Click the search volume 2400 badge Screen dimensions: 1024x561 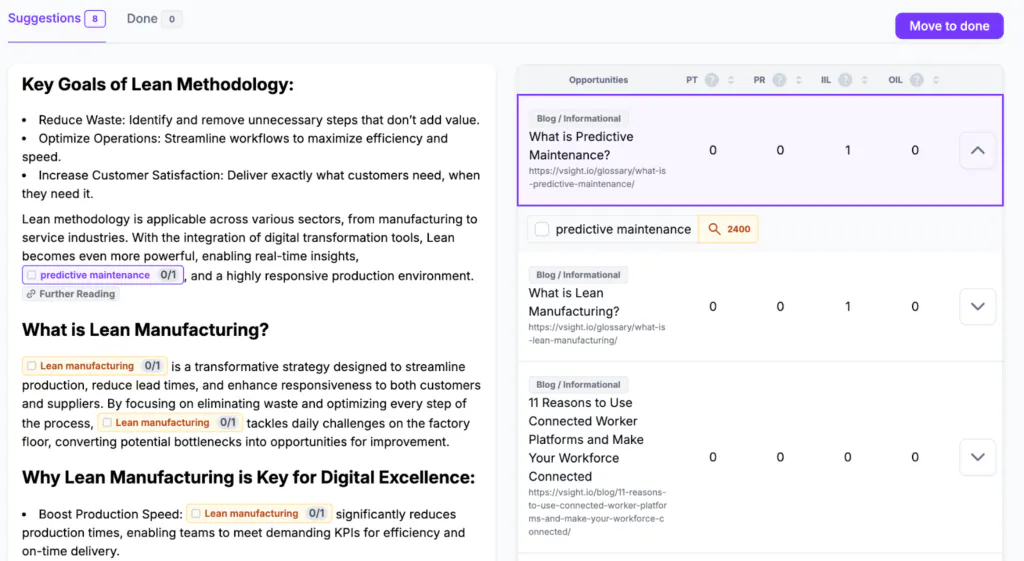728,229
